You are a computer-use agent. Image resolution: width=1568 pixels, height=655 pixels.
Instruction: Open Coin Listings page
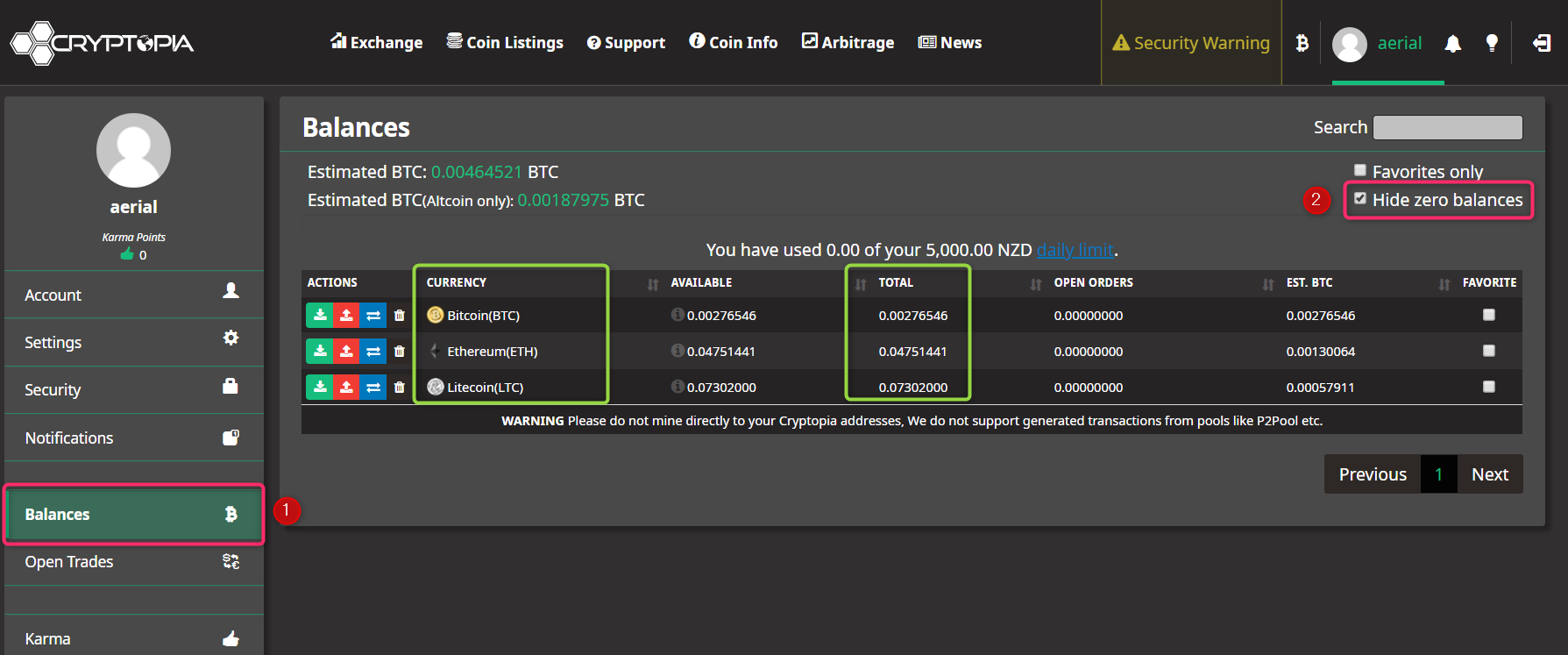pyautogui.click(x=505, y=42)
